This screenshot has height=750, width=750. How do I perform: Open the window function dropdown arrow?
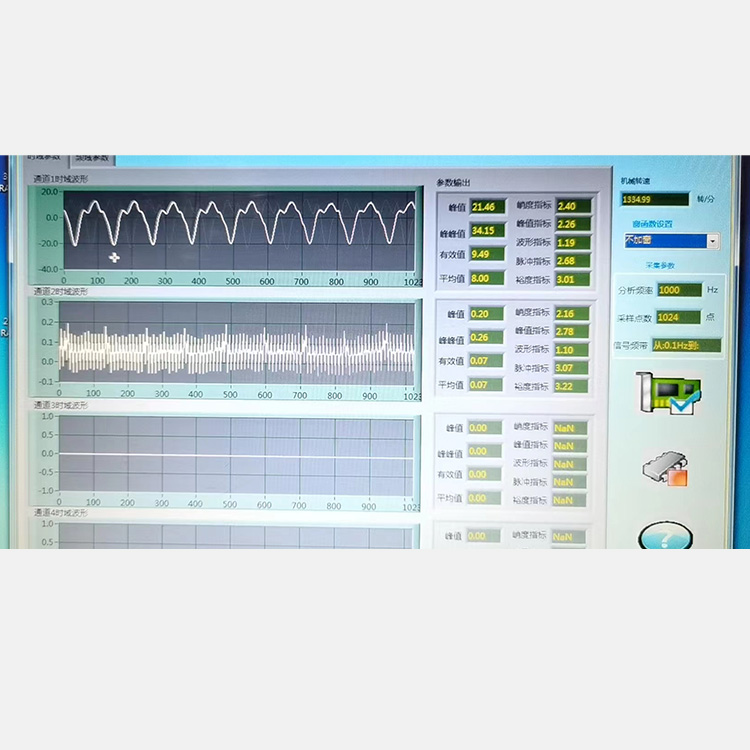(712, 241)
